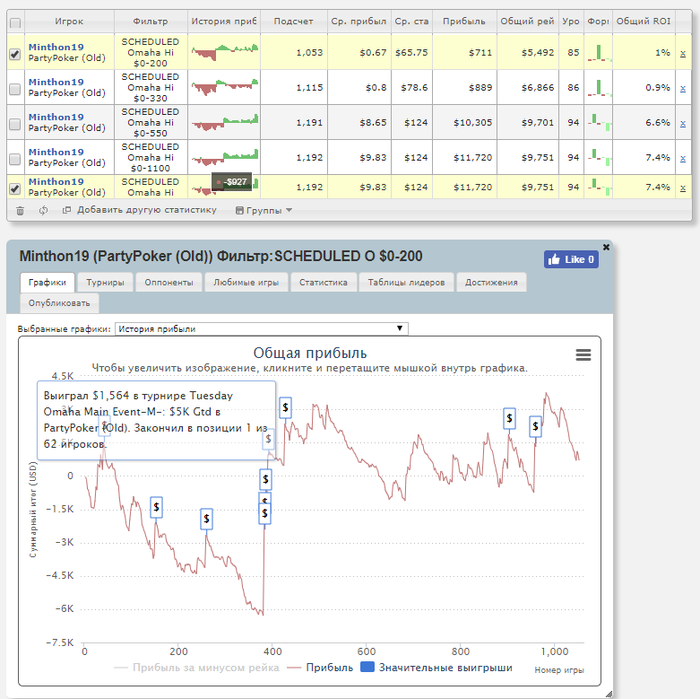Sort by the Общий рейк column header
This screenshot has height=699, width=700.
point(527,21)
